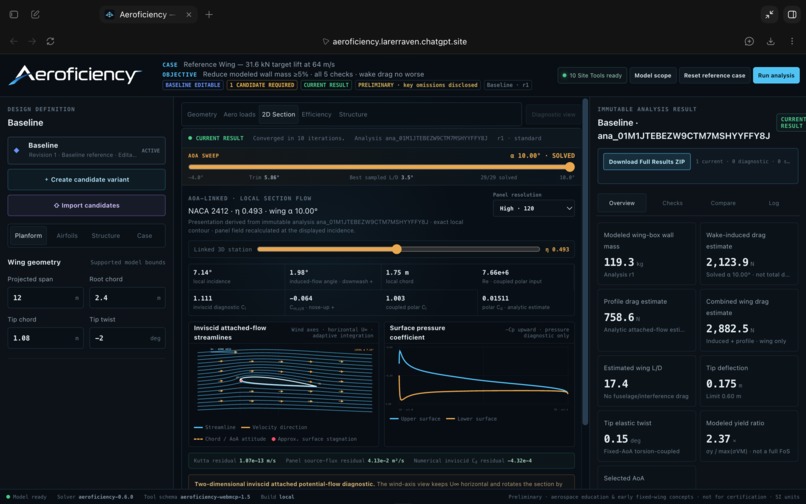806x504 pixels.
Task: Open a new browser tab
Action: click(x=209, y=14)
